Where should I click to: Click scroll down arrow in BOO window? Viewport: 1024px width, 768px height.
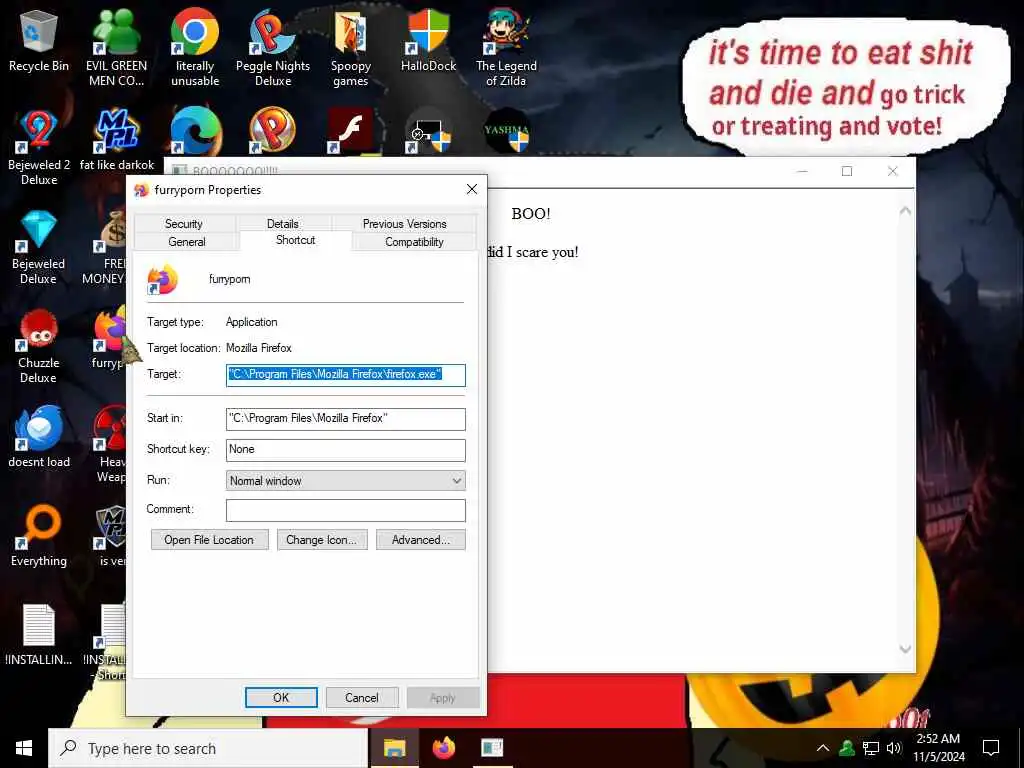(905, 648)
